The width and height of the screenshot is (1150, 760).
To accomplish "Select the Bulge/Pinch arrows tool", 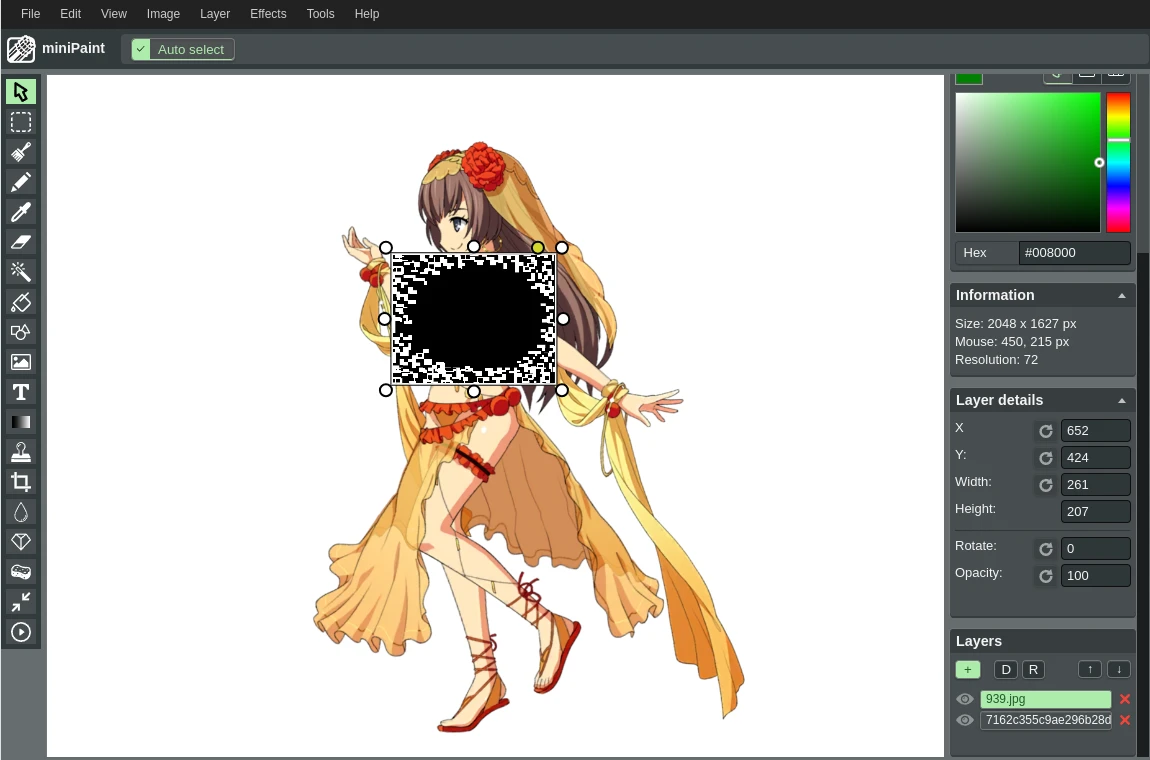I will coord(21,602).
